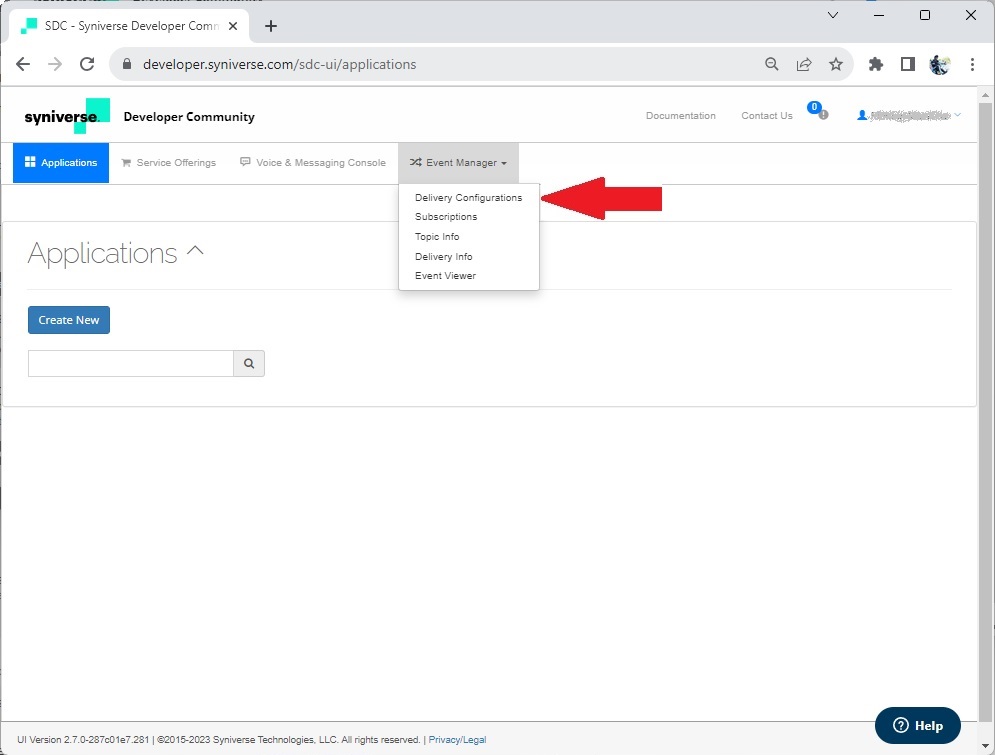The width and height of the screenshot is (995, 755).
Task: Click the Developer Community heading
Action: (189, 117)
